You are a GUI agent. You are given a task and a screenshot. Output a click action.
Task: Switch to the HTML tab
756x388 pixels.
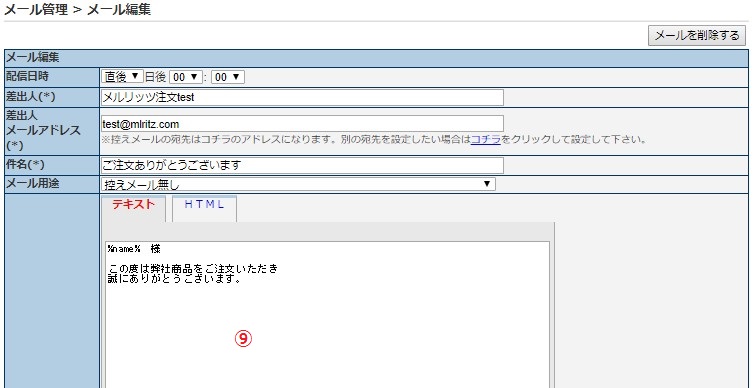point(204,204)
